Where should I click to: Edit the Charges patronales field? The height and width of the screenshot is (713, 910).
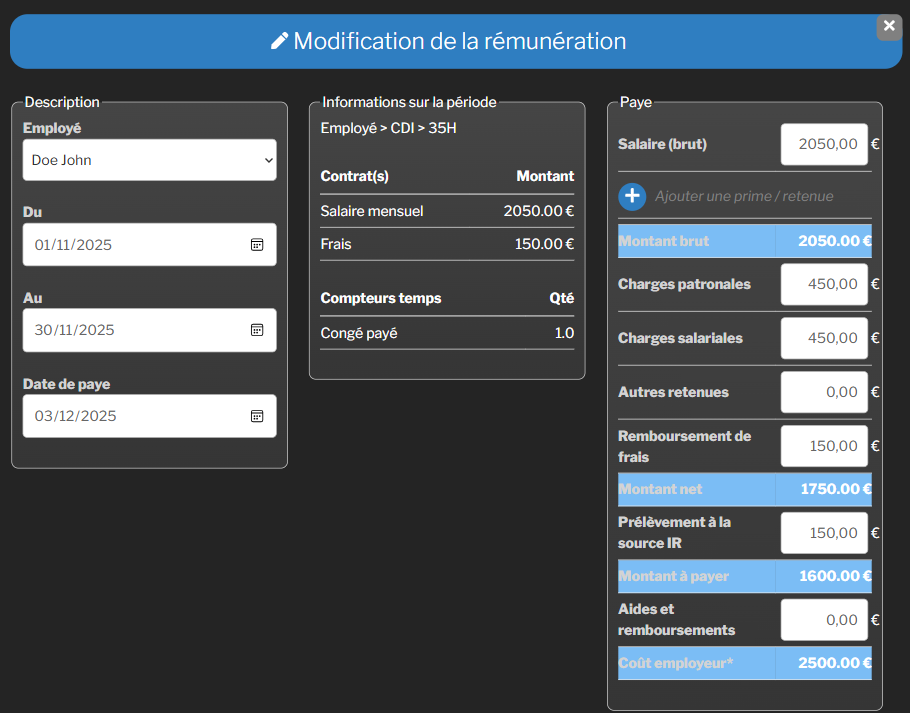click(x=823, y=284)
